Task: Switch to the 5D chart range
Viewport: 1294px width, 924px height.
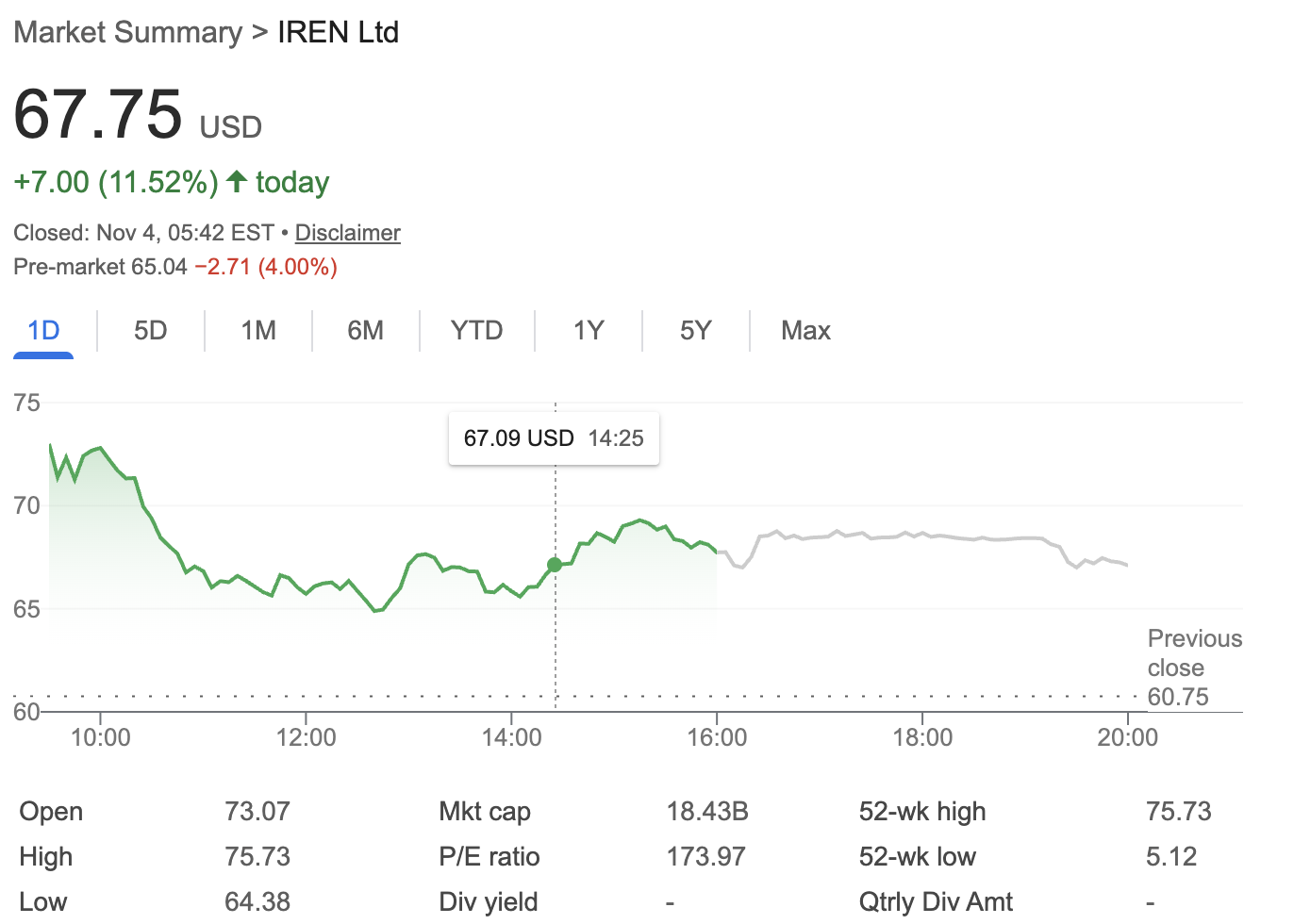Action: click(x=151, y=331)
